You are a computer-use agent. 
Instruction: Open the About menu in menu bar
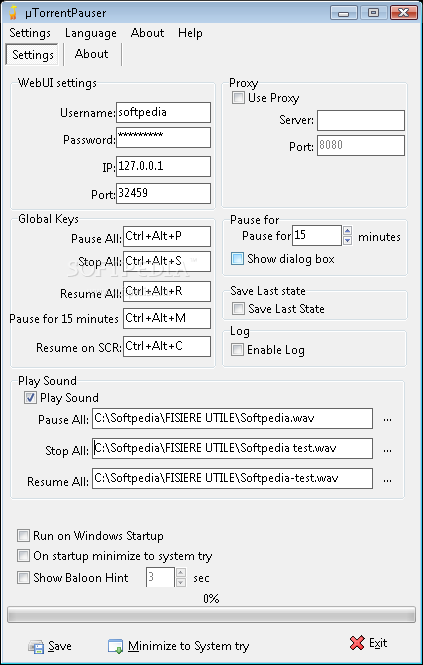(x=147, y=33)
